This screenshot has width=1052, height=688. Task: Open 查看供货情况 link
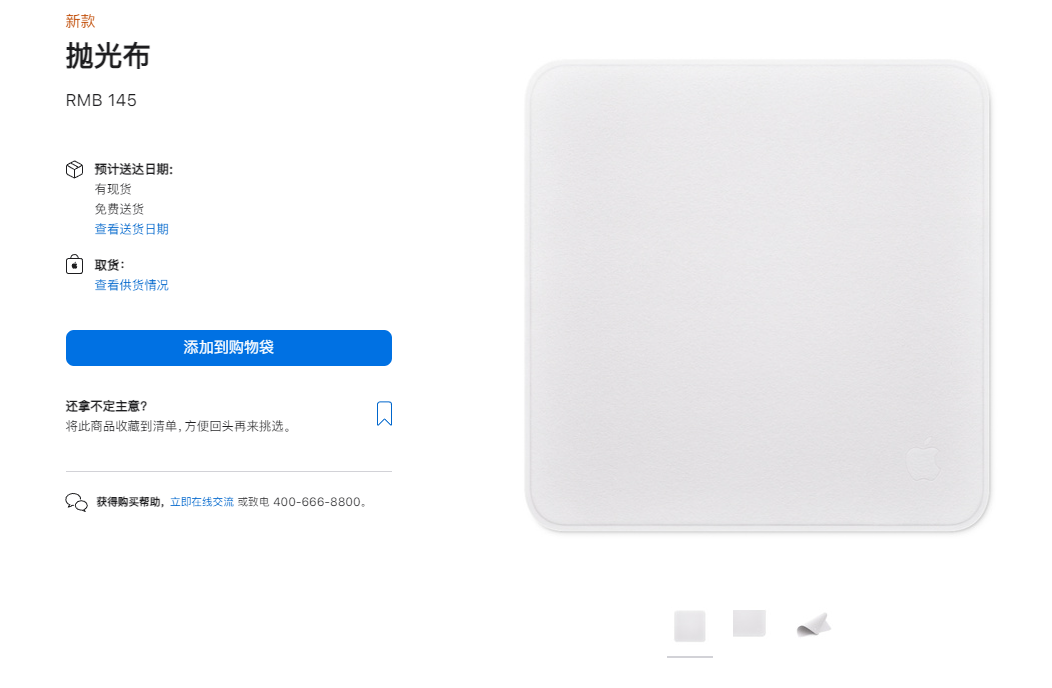[132, 285]
